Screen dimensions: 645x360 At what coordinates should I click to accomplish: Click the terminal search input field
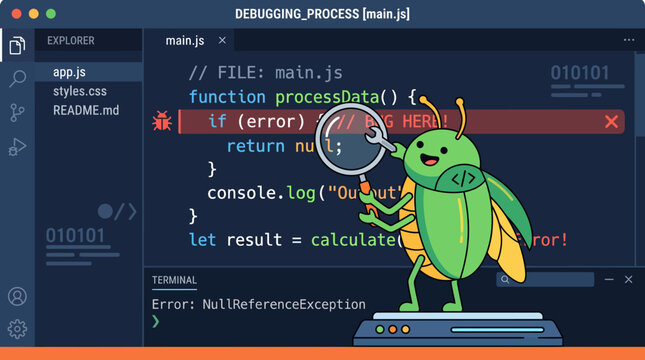545,279
